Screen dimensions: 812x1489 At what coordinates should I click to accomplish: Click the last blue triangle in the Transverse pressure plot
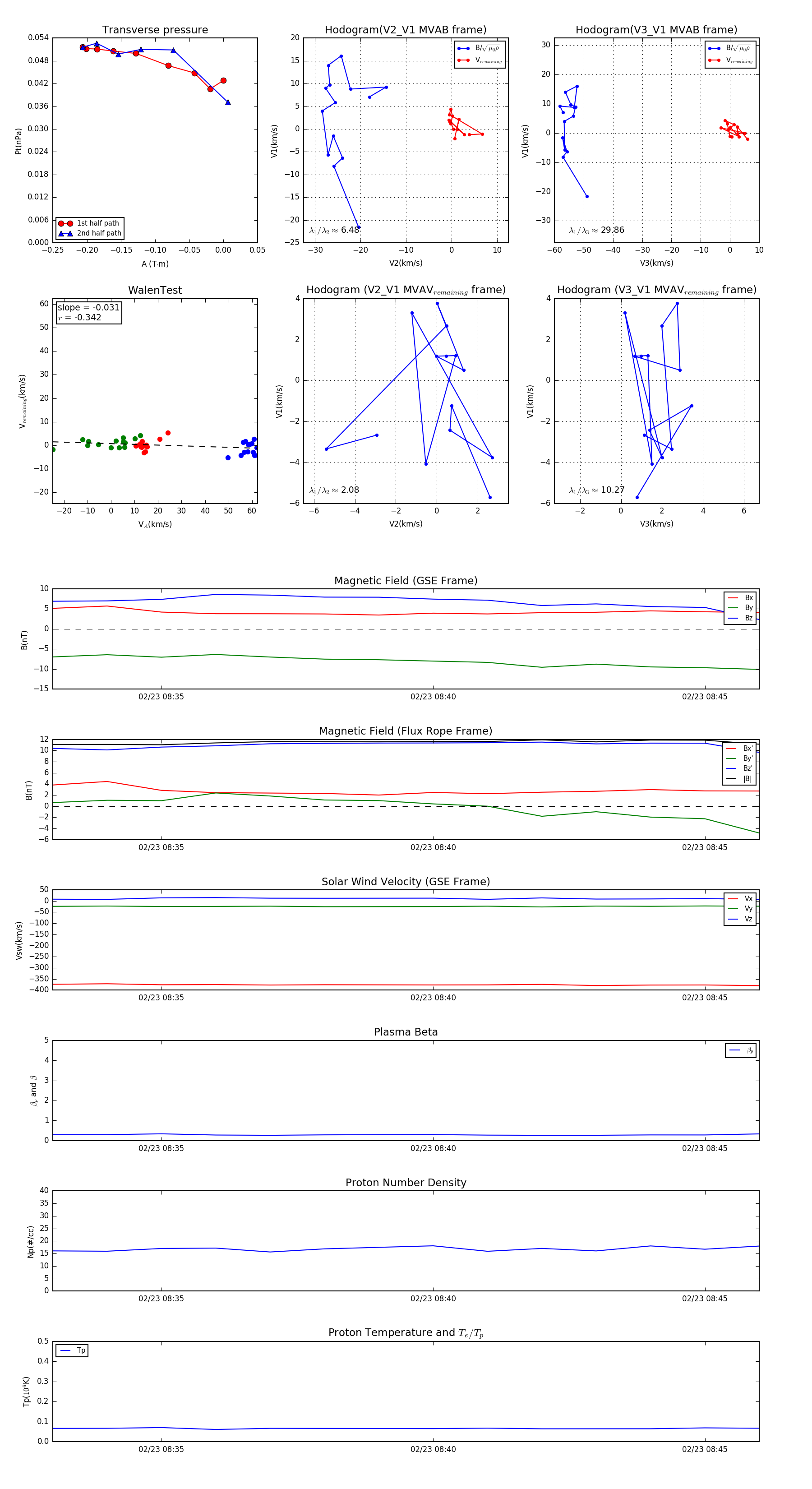228,102
